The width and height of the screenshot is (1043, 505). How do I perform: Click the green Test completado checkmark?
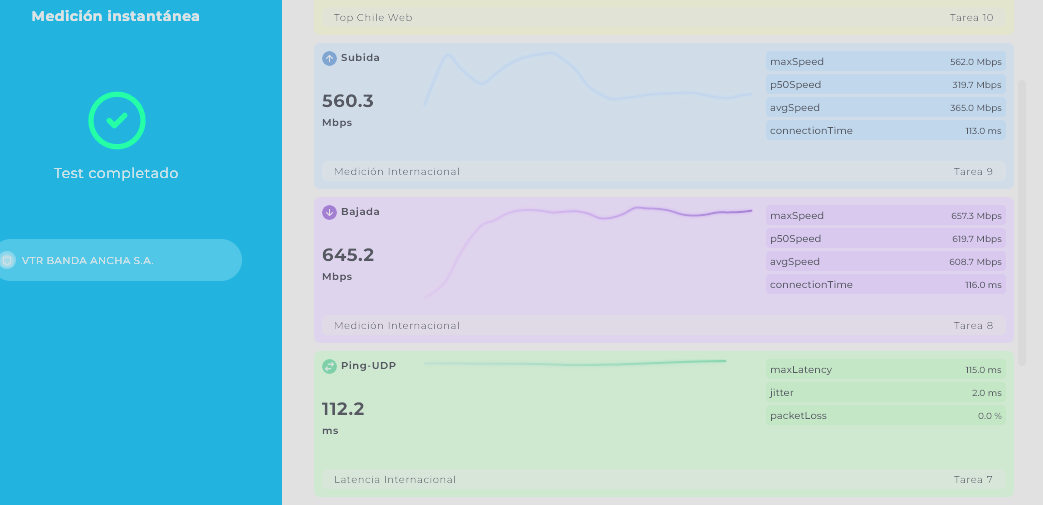click(x=117, y=120)
